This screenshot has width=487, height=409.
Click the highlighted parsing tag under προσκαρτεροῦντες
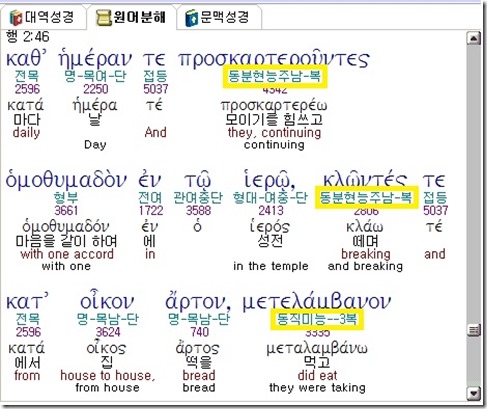click(275, 76)
